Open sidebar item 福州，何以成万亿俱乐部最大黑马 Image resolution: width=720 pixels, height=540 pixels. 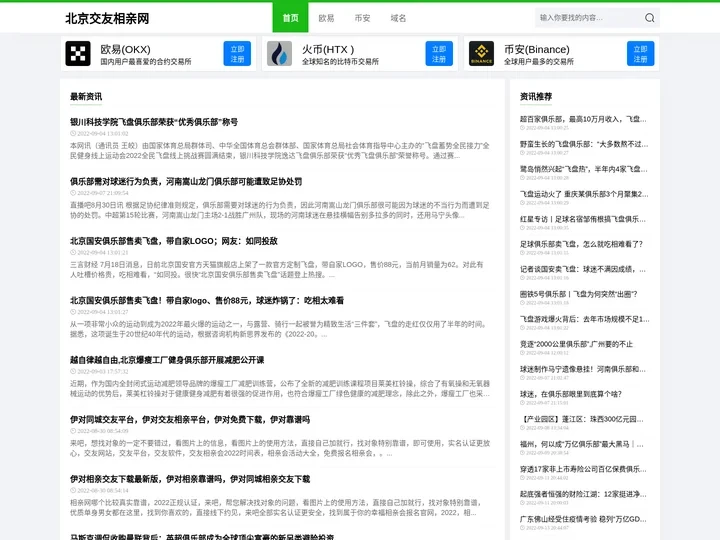[x=581, y=444]
